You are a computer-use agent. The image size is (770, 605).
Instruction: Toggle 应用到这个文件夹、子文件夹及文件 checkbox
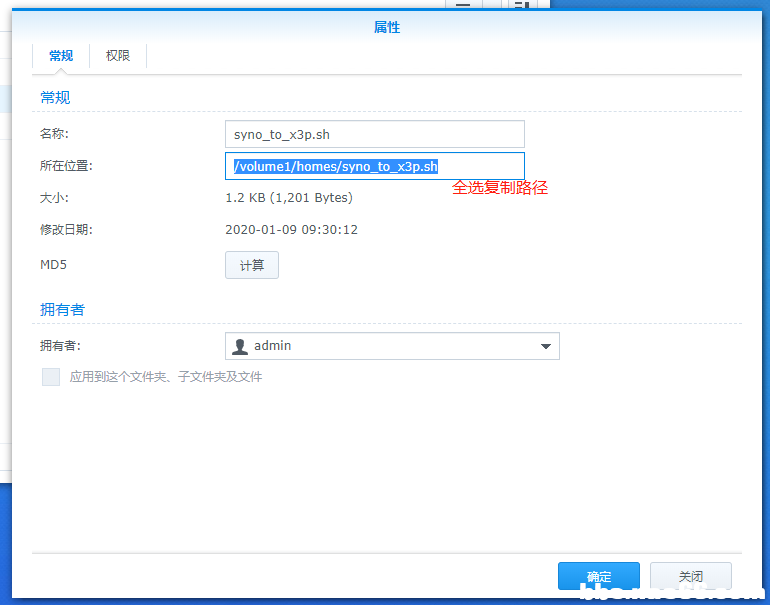point(51,377)
